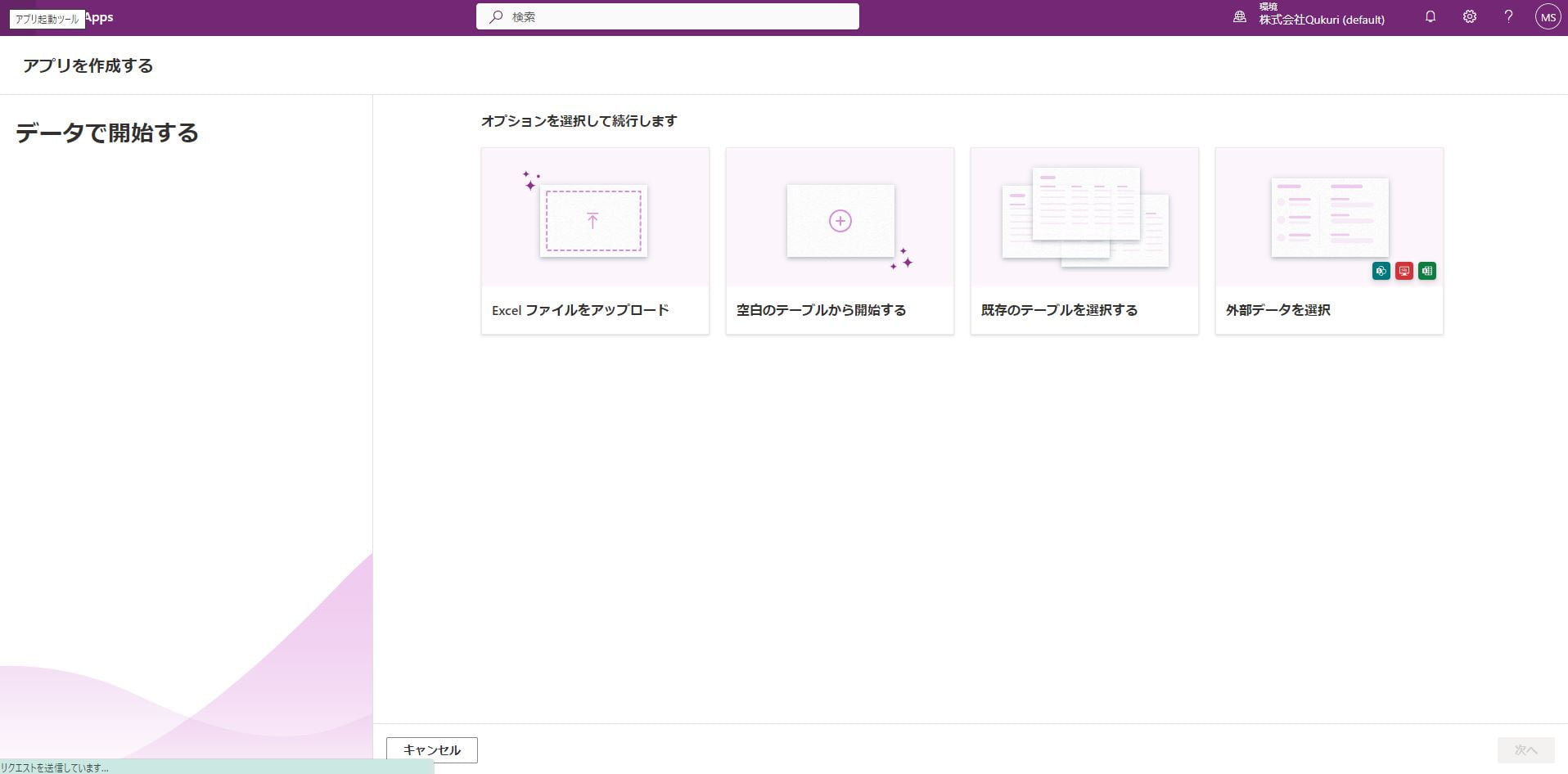Click the environment icon beside 株式会社Qukuri
The width and height of the screenshot is (1568, 774).
tap(1239, 17)
